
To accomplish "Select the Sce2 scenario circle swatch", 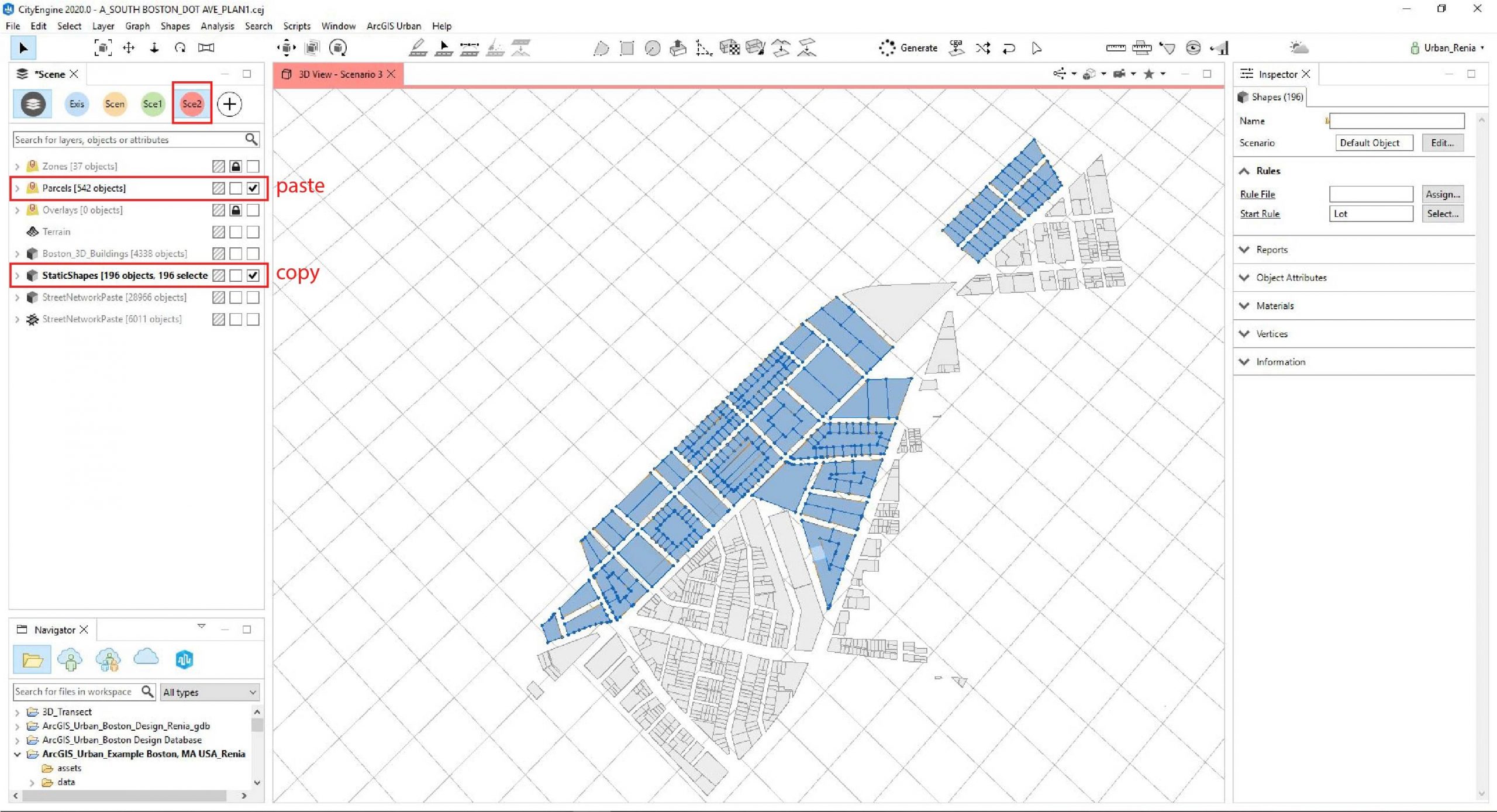I will pyautogui.click(x=192, y=104).
